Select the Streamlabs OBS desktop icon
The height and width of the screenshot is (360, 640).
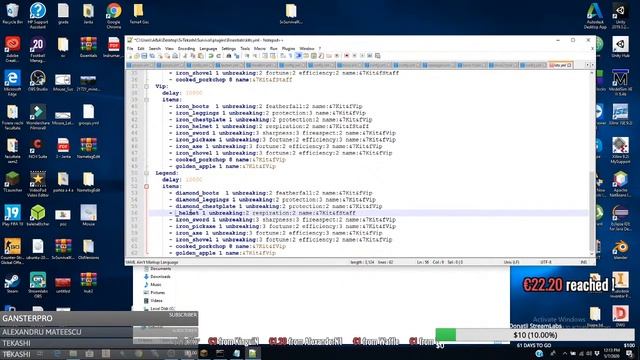click(x=38, y=284)
